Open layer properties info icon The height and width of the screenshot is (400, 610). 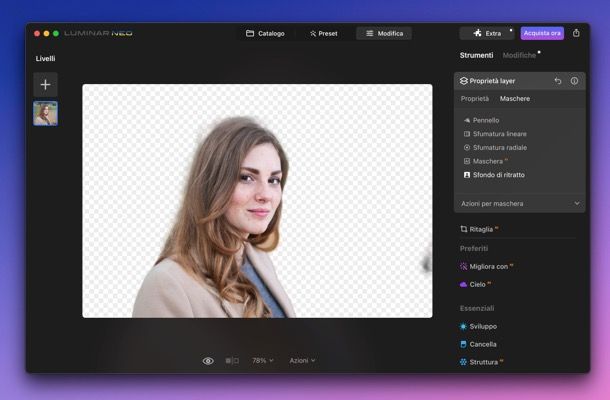point(574,81)
